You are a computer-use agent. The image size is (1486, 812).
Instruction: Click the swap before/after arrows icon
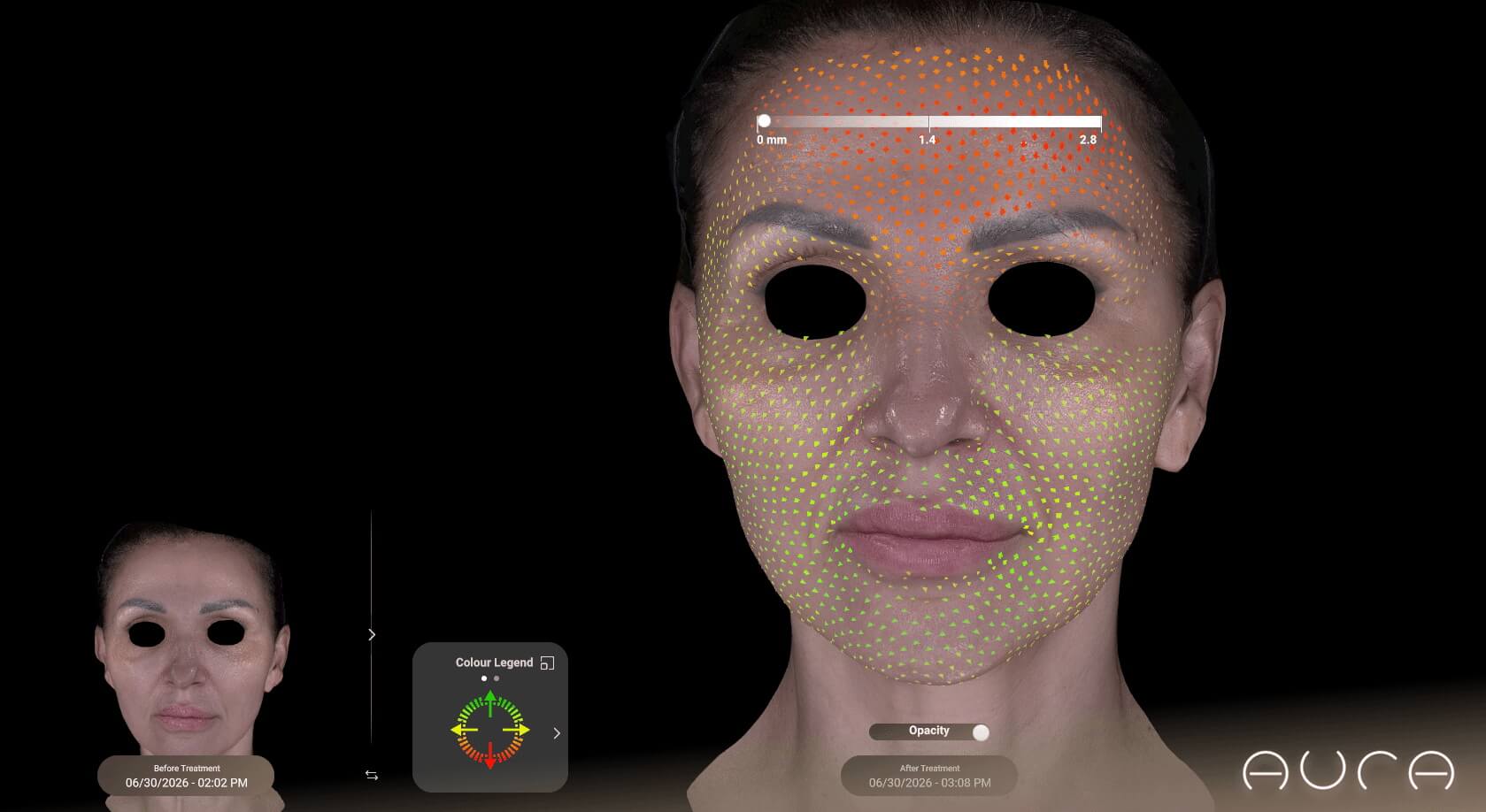tap(372, 775)
